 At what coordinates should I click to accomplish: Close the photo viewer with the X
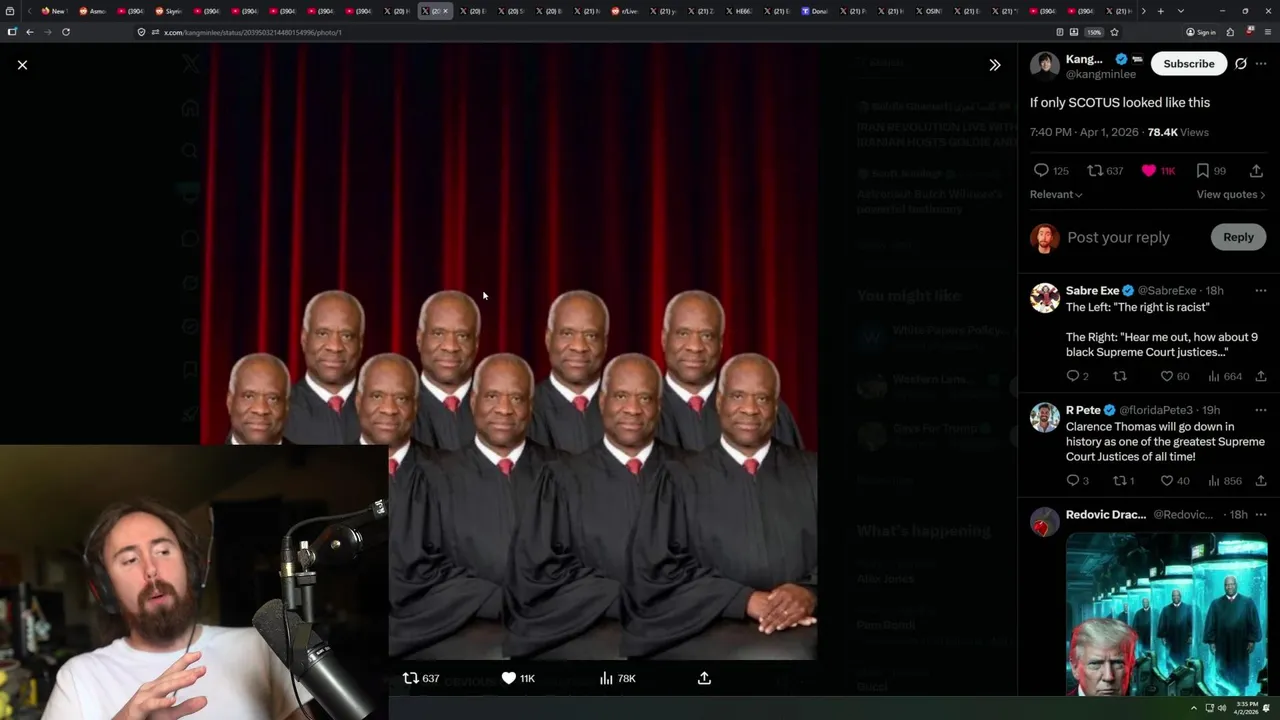point(22,64)
